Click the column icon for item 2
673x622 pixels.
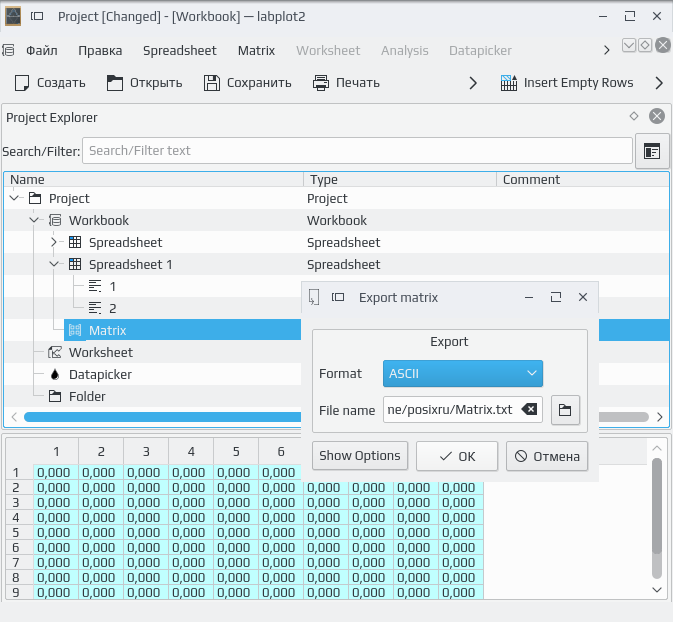click(x=95, y=308)
